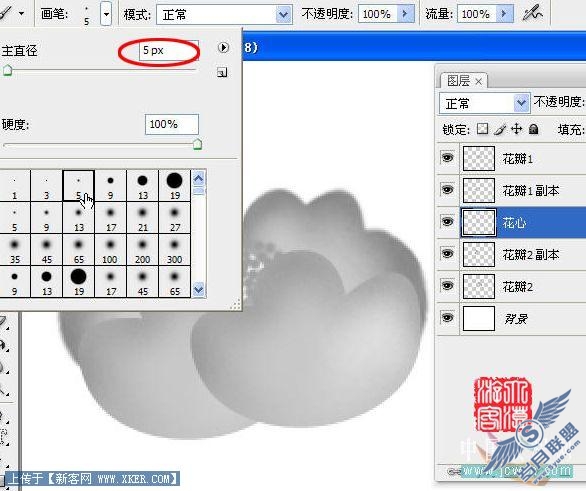This screenshot has width=586, height=491.
Task: Open the 不透明度 slider arrow in options bar
Action: (405, 14)
